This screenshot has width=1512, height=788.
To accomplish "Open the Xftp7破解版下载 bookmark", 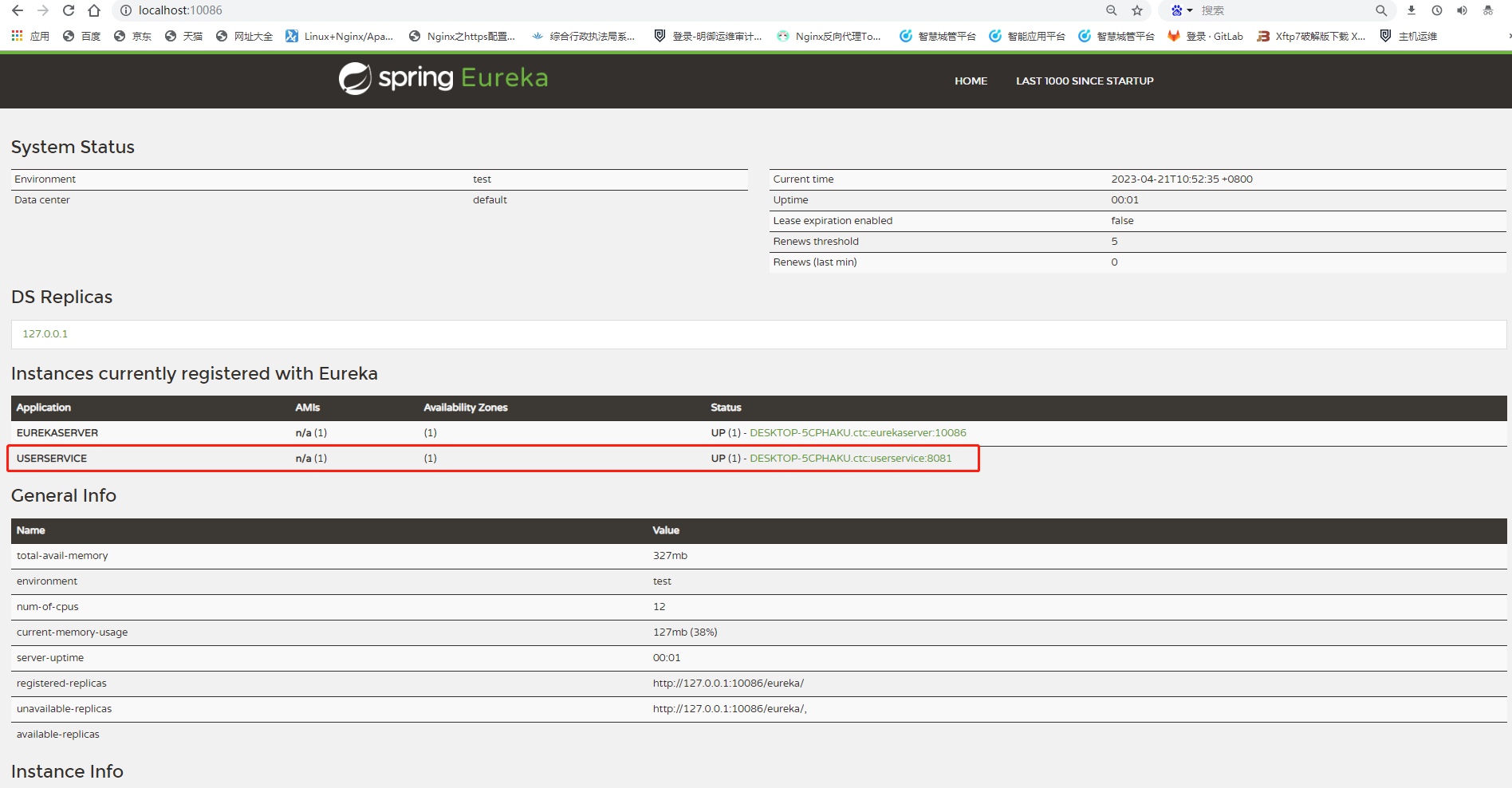I will click(1311, 36).
